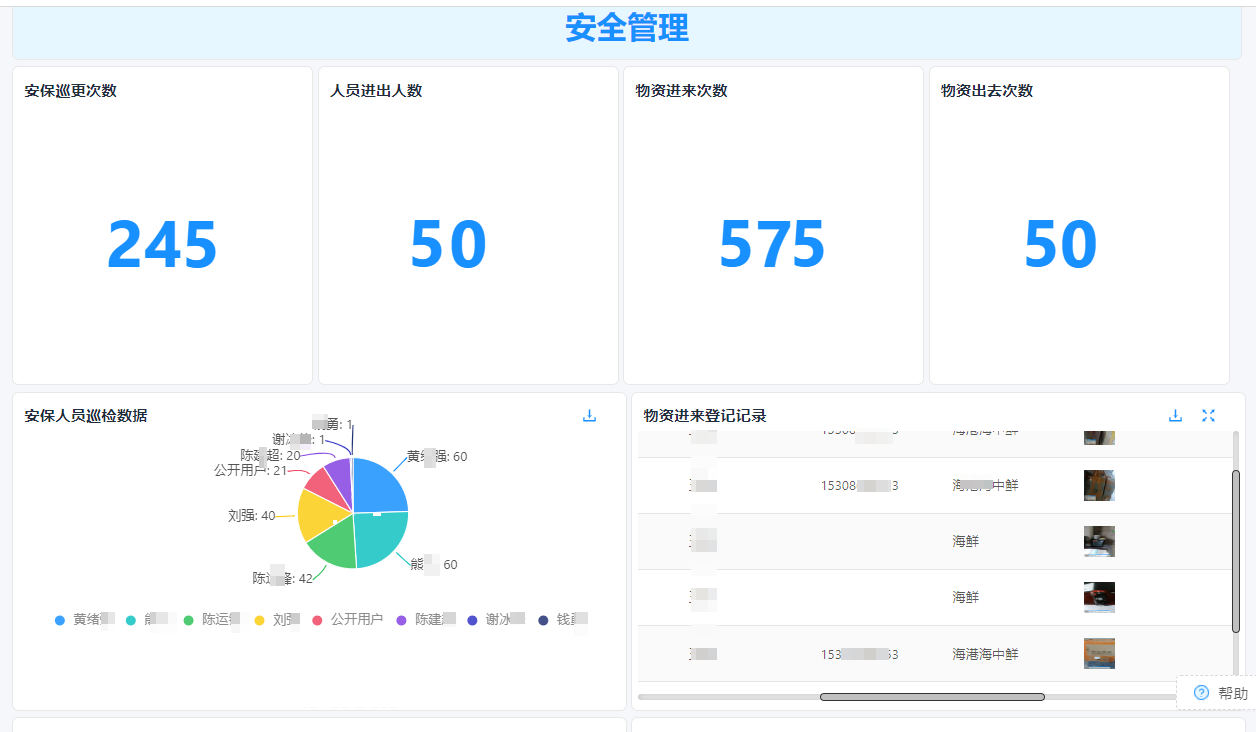Screen dimensions: 1256x732
Task: Toggle the 刘强 legend item
Action: pyautogui.click(x=277, y=619)
